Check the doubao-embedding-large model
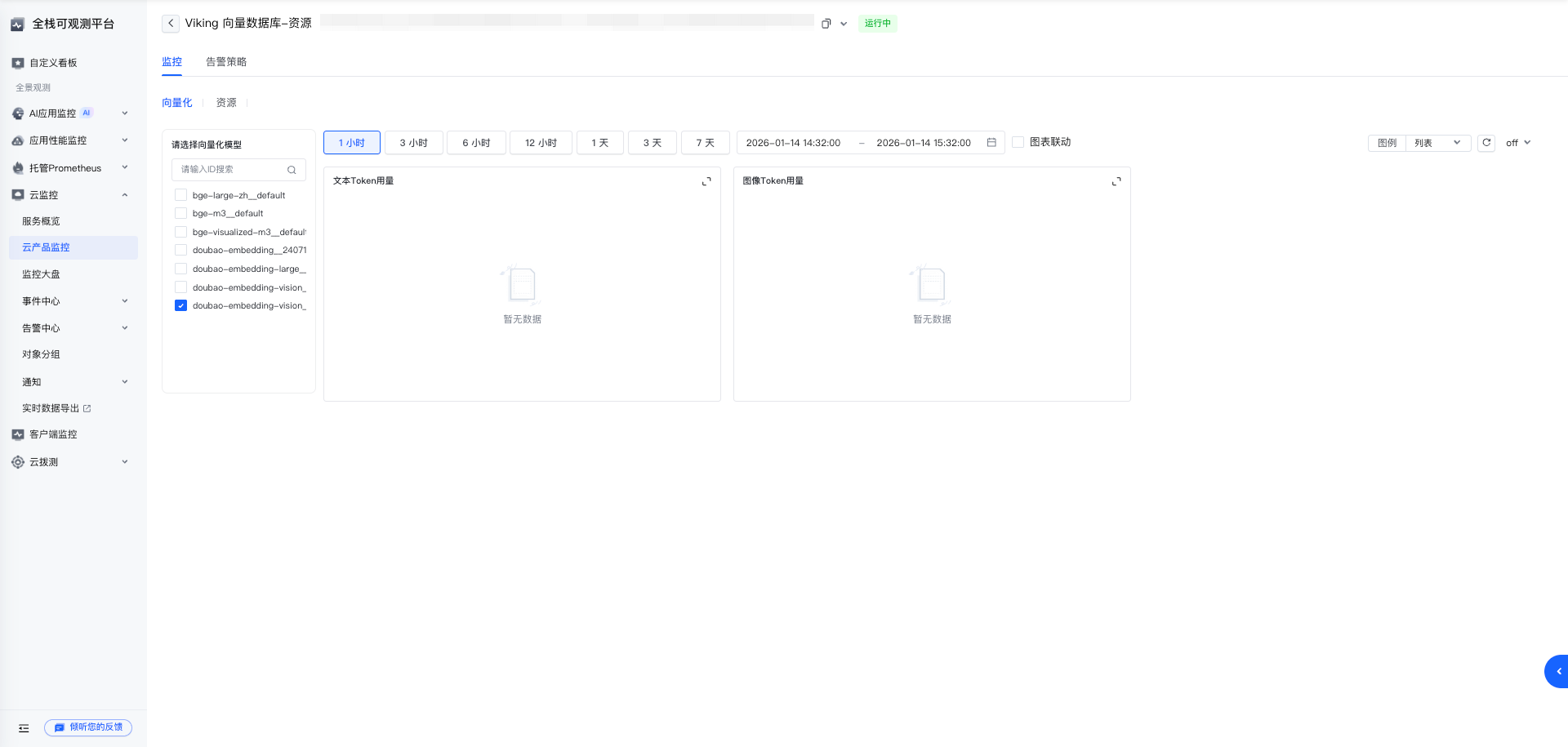Screen dimensions: 1568x747 click(181, 269)
